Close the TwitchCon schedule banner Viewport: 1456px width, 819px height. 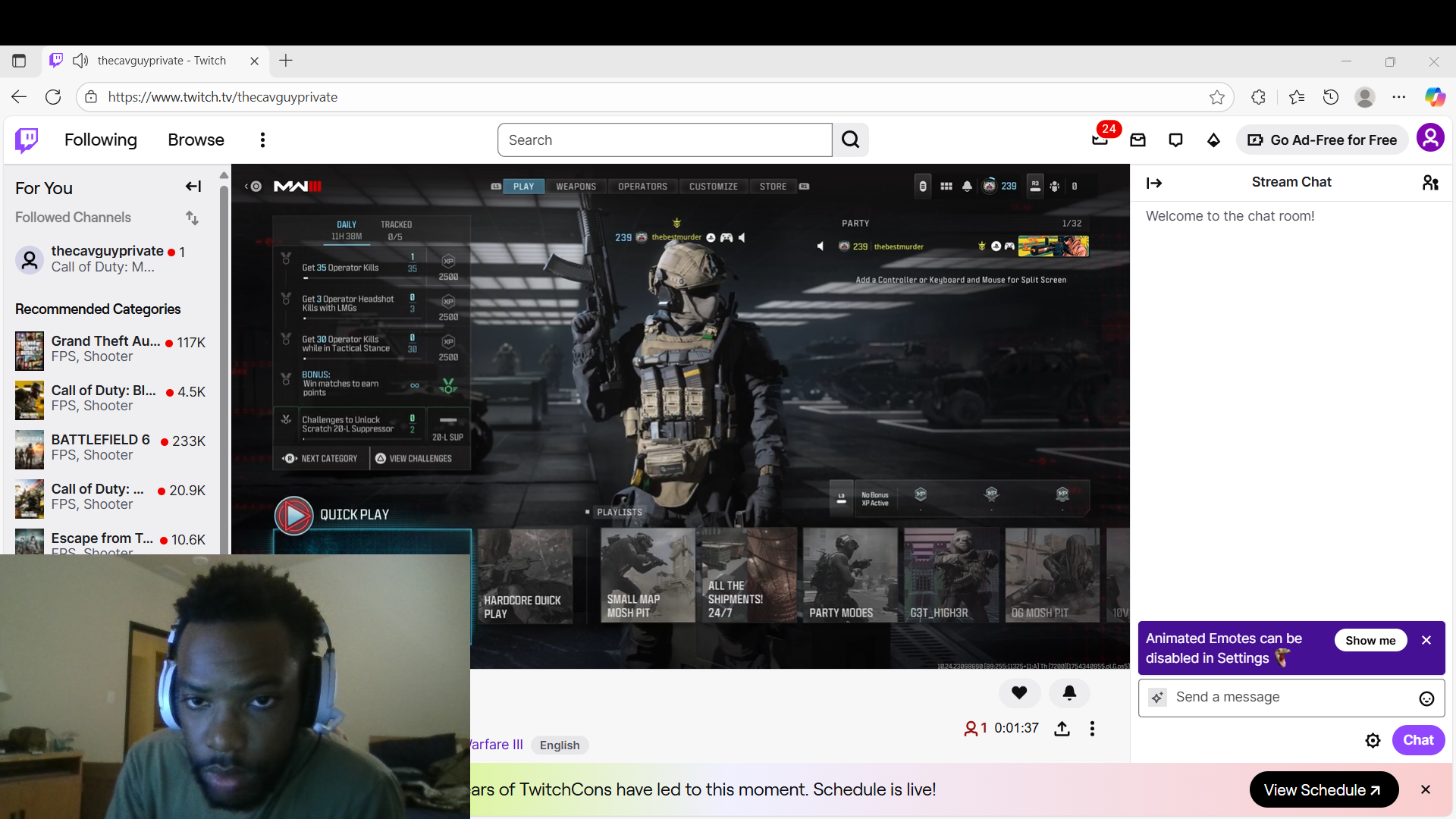tap(1426, 789)
